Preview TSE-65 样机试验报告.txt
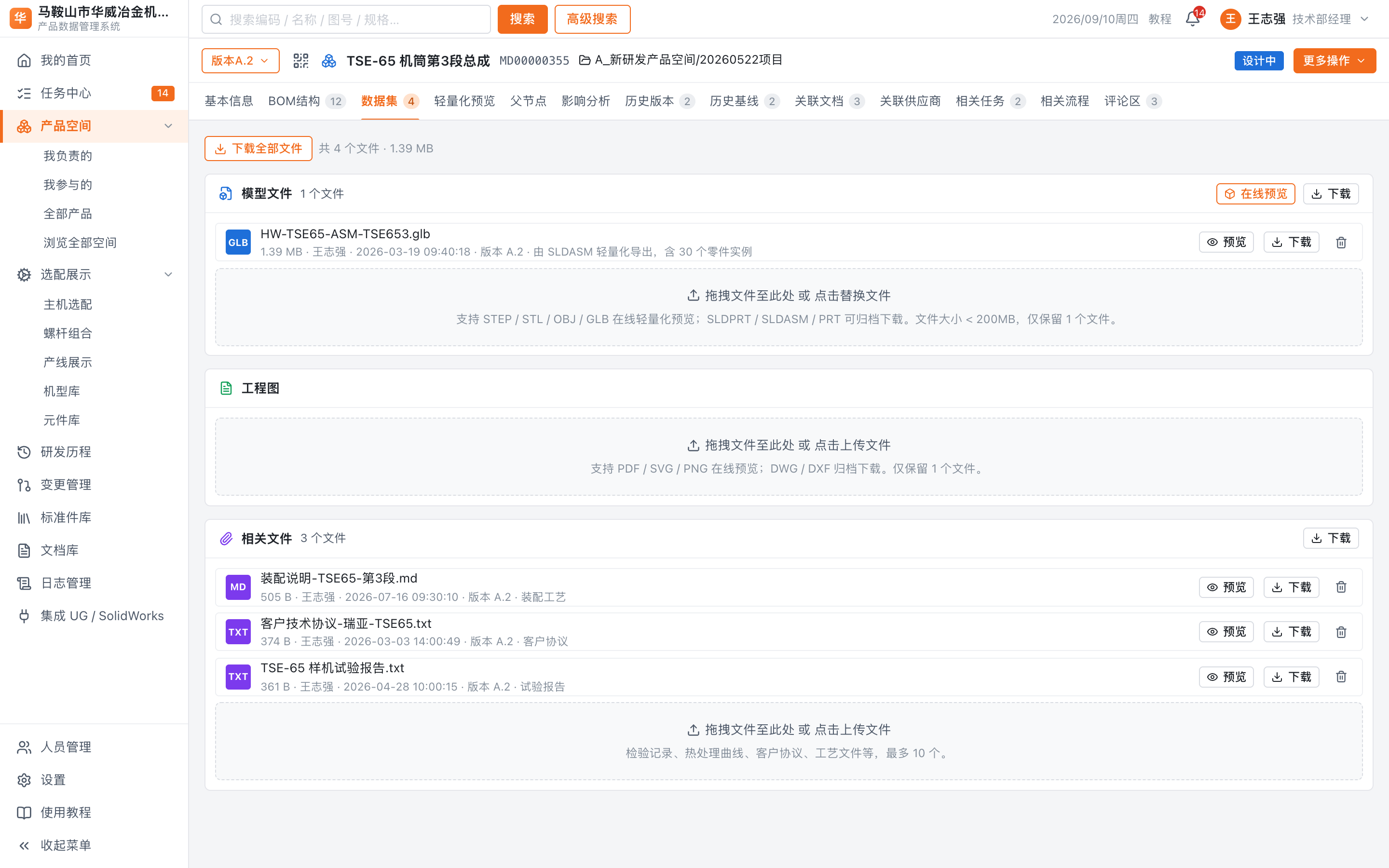1389x868 pixels. coord(1226,676)
